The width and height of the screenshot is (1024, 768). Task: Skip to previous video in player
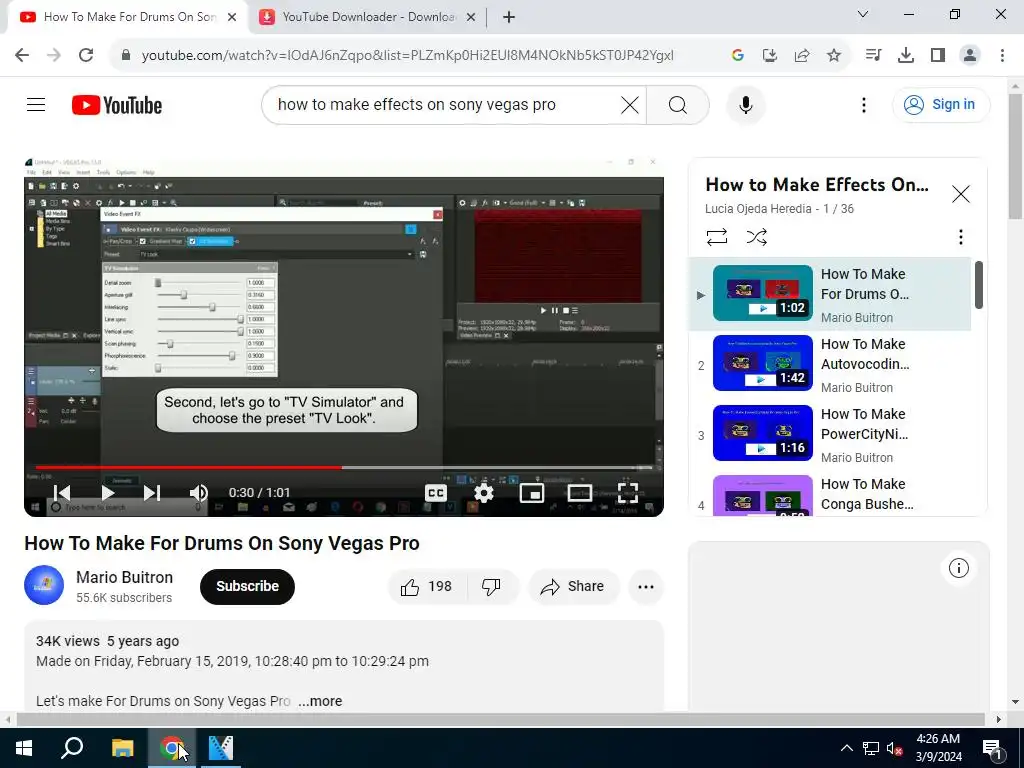[x=61, y=492]
